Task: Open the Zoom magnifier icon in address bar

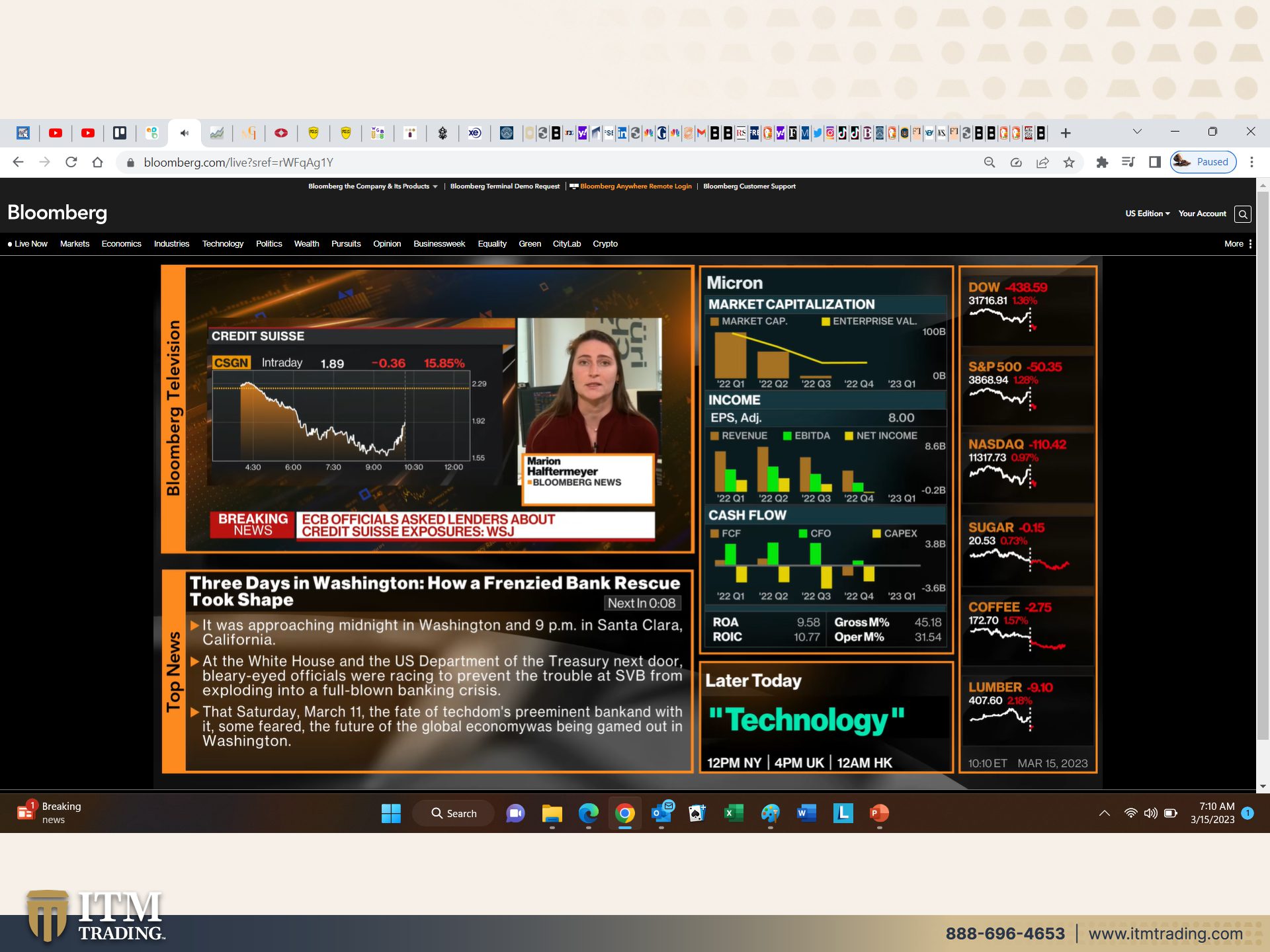Action: pyautogui.click(x=990, y=162)
